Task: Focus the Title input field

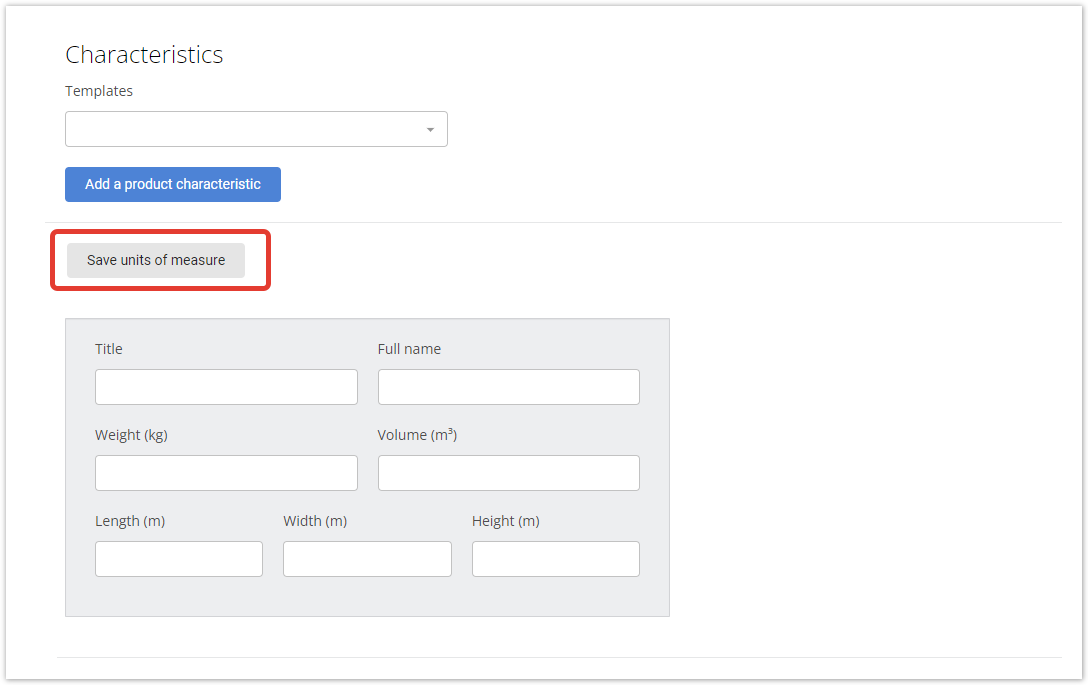Action: tap(226, 387)
